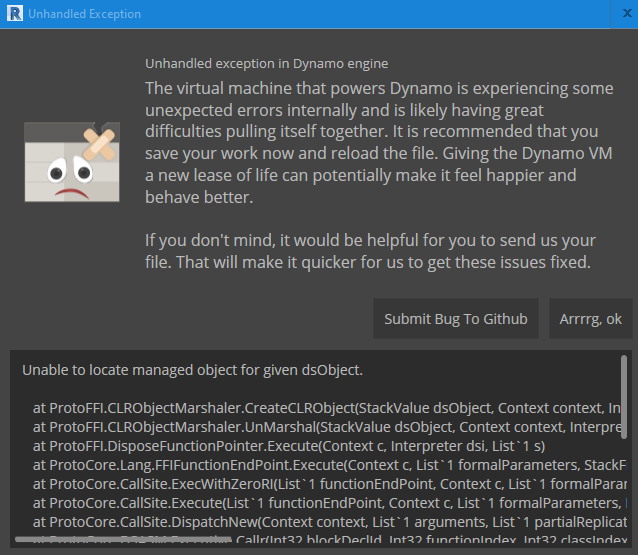The width and height of the screenshot is (638, 555).
Task: Click the DisposeFunctionPointer.Execute stack line
Action: pyautogui.click(x=289, y=446)
